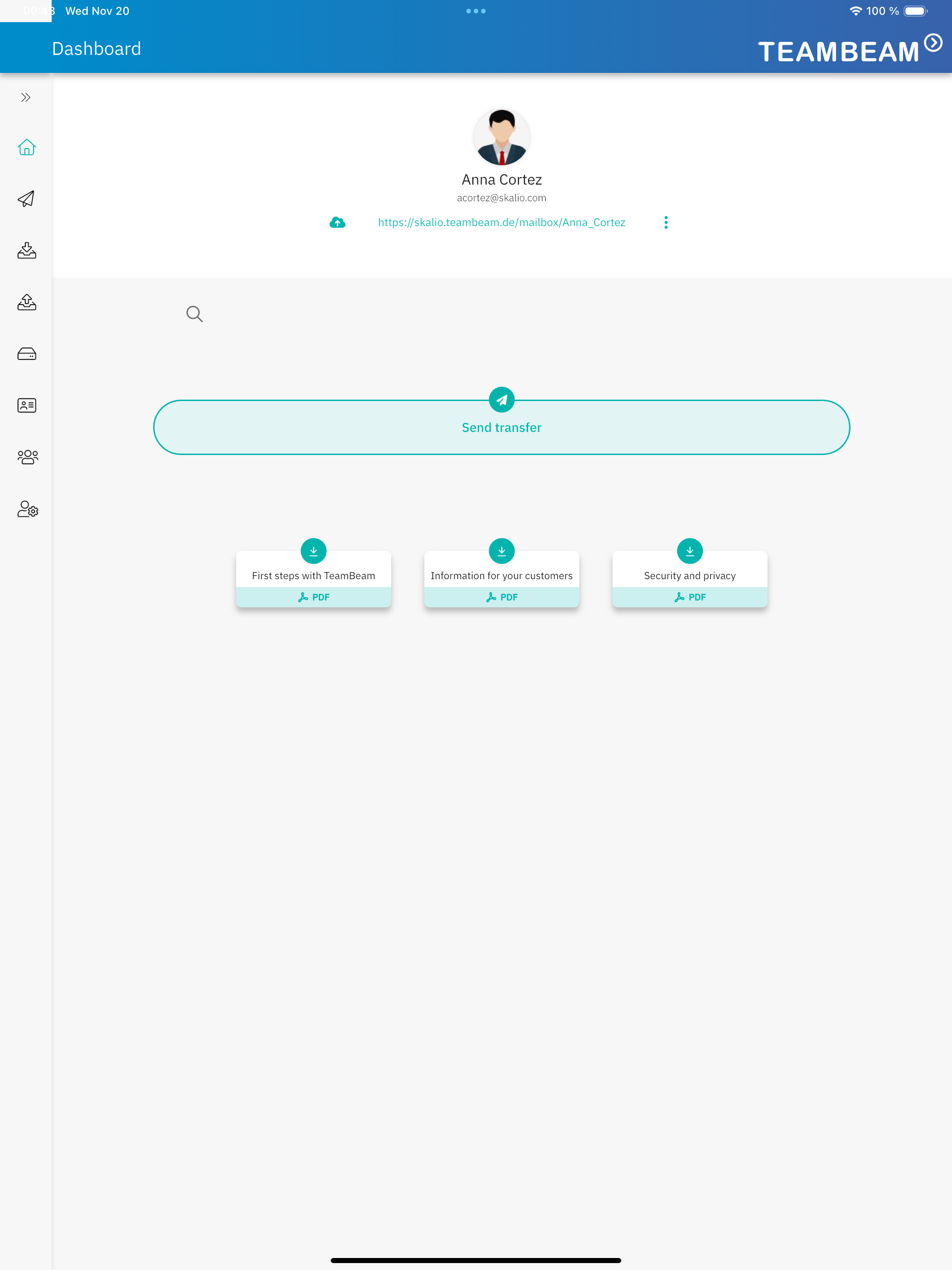Open the received transfers inbox icon
This screenshot has height=1270, width=952.
(x=26, y=250)
